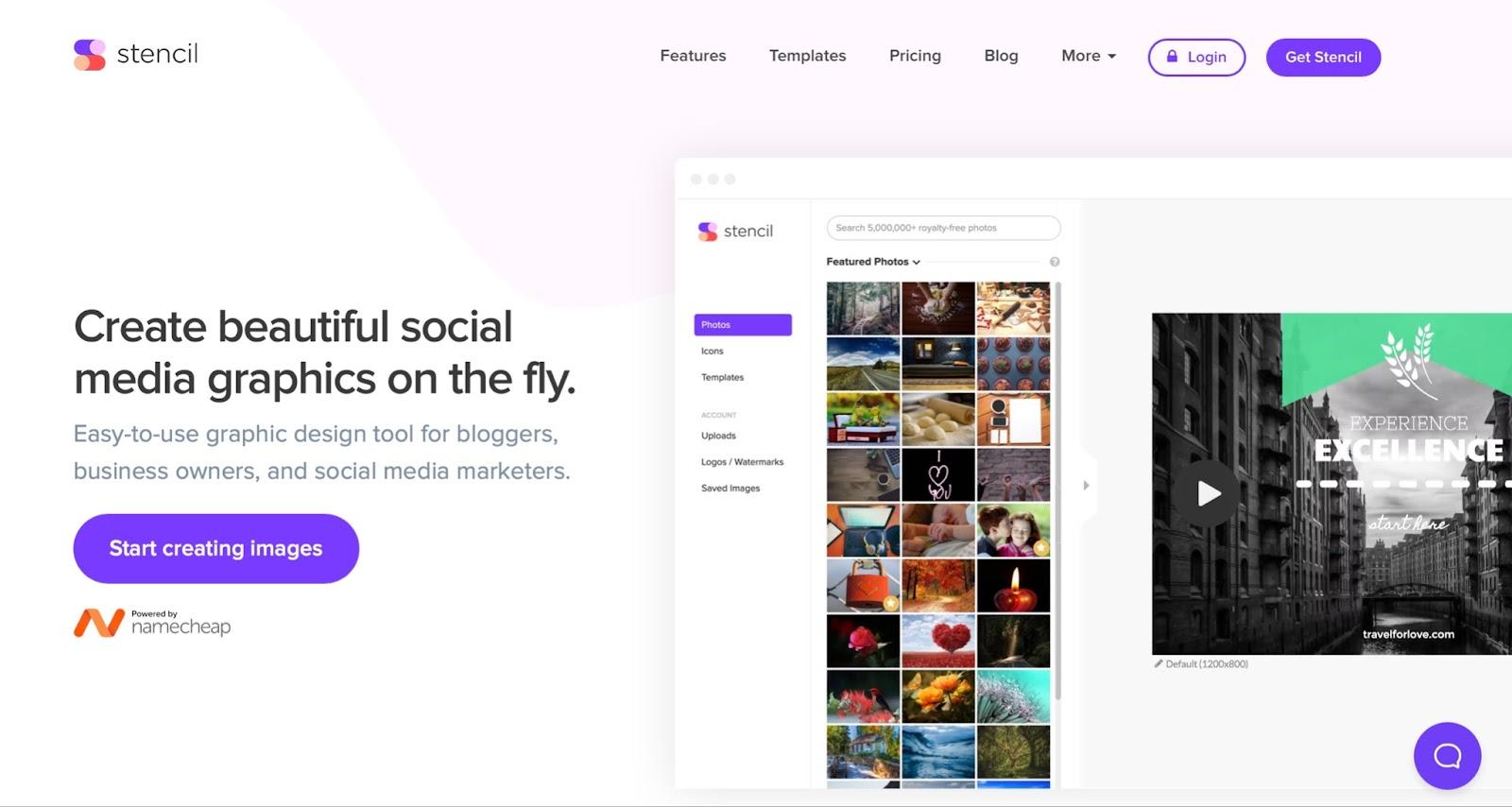Select the red rose thumbnail
1512x807 pixels.
tap(863, 641)
